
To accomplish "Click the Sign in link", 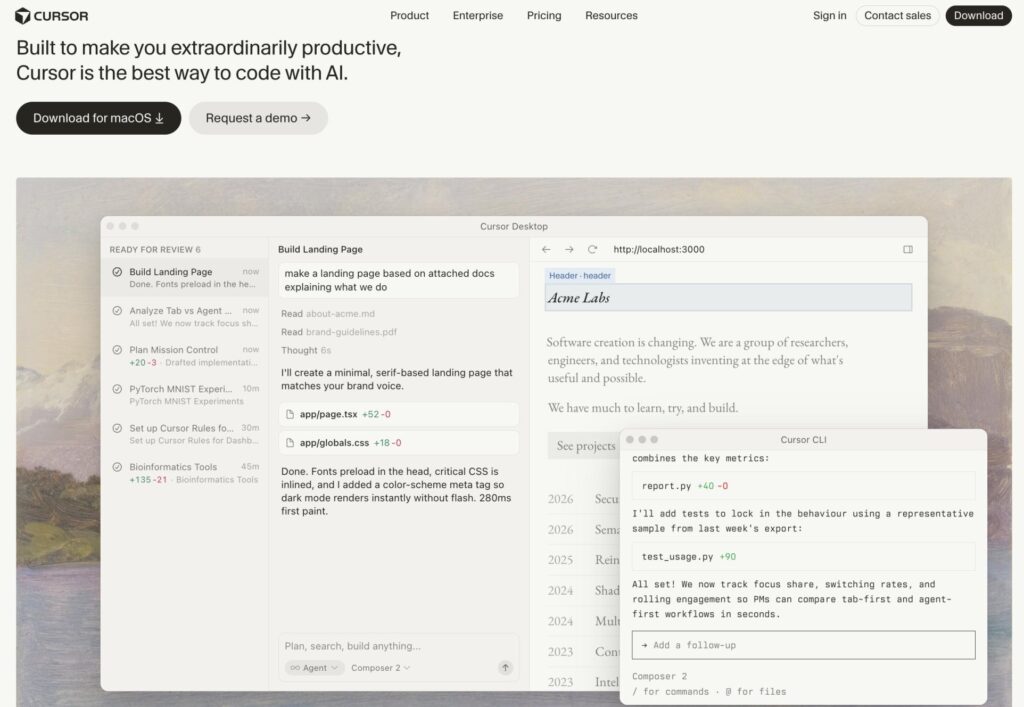I will pyautogui.click(x=829, y=16).
